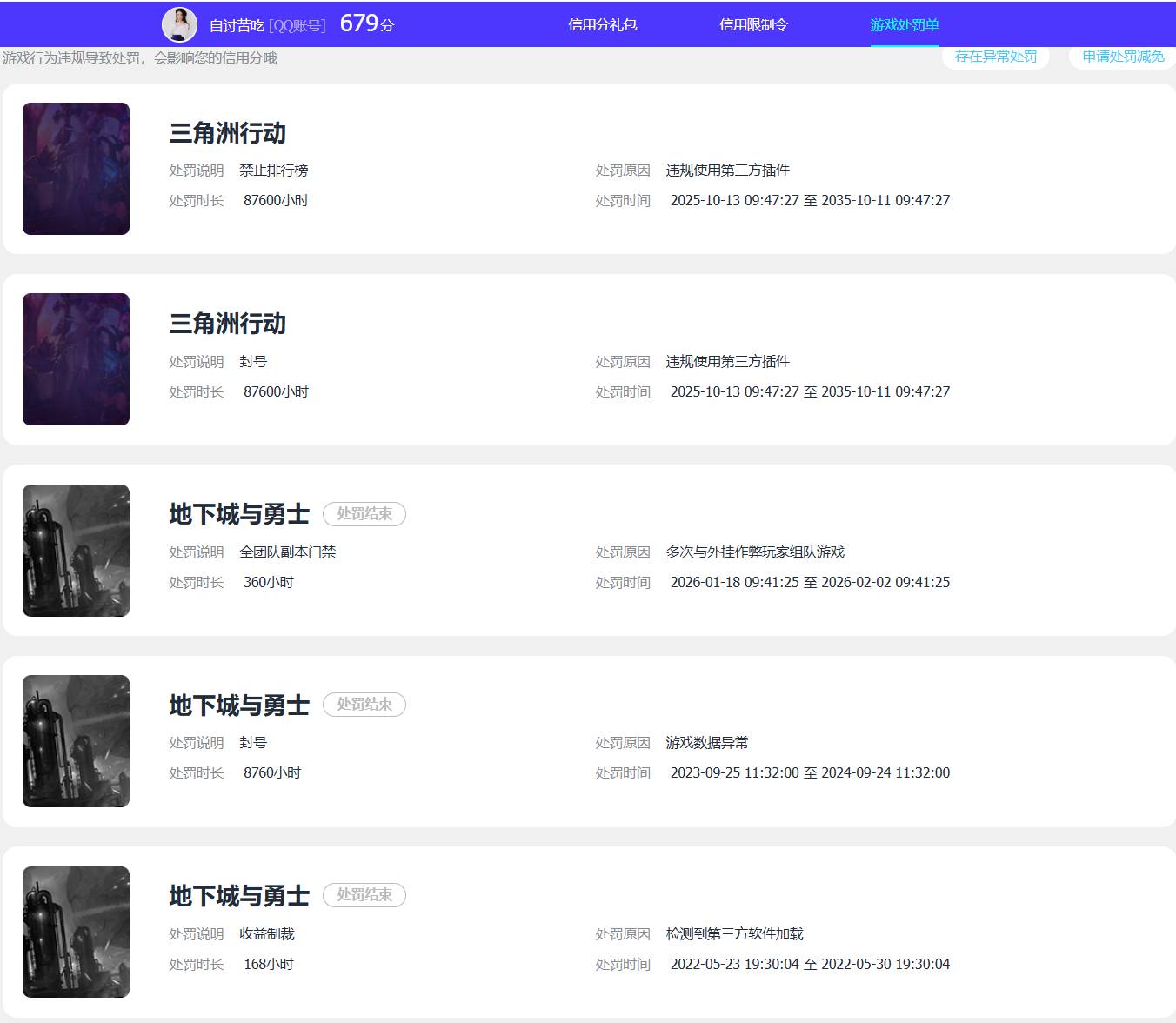Click the 游戏数据异常 reason

pyautogui.click(x=707, y=743)
